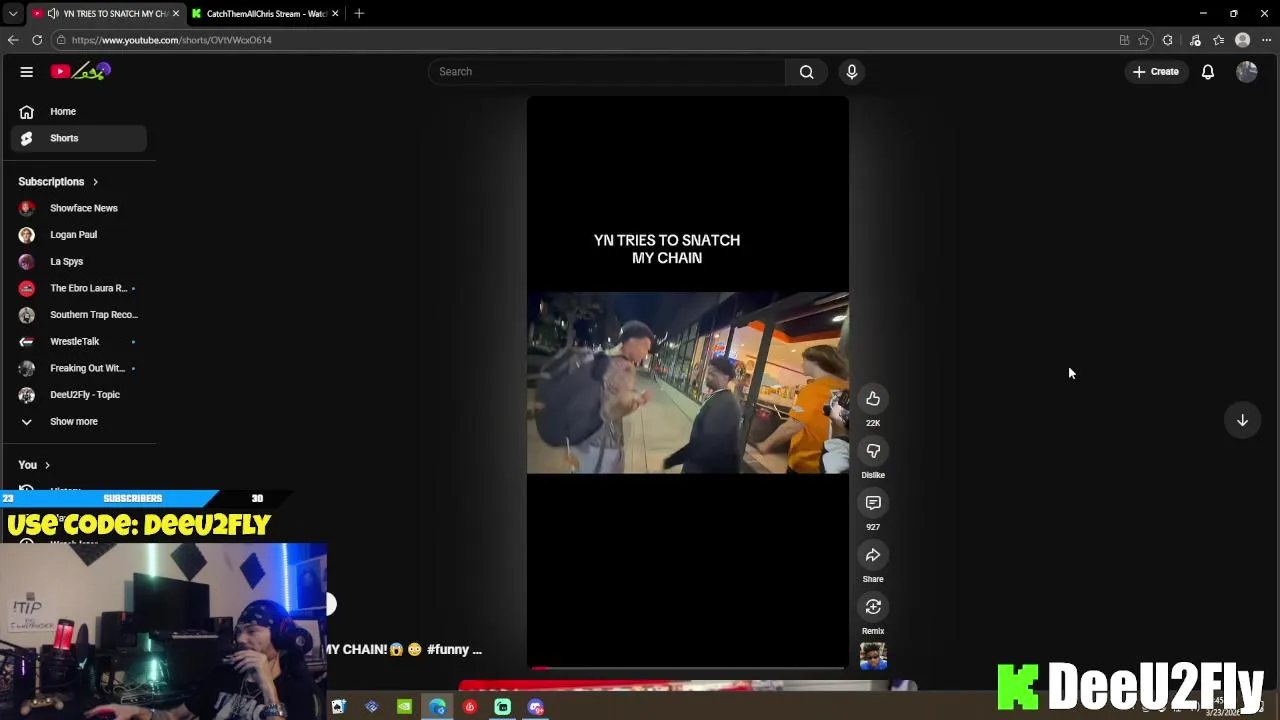
Task: Expand Show more subscriptions
Action: coord(79,422)
